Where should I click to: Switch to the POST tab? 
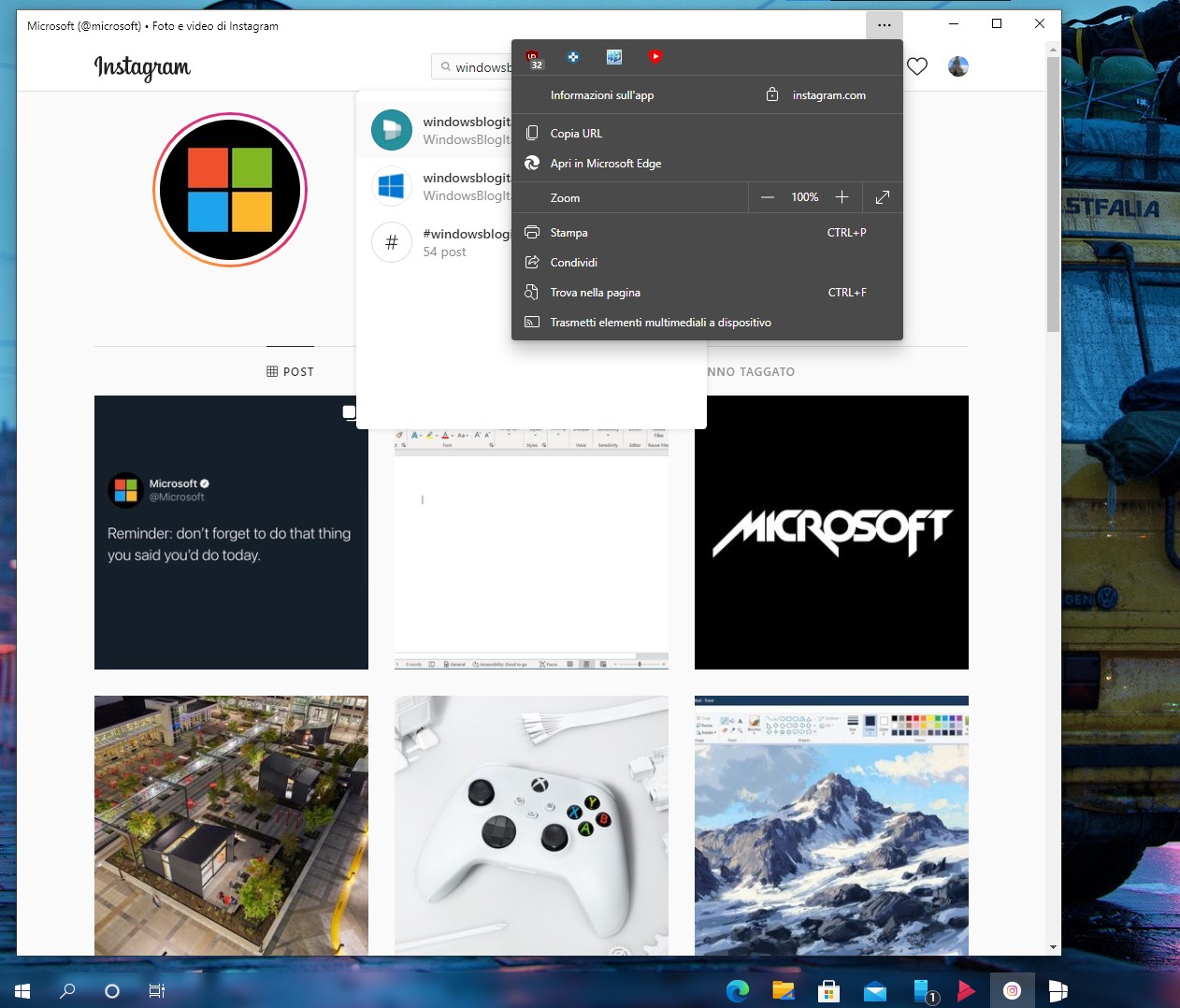(290, 371)
